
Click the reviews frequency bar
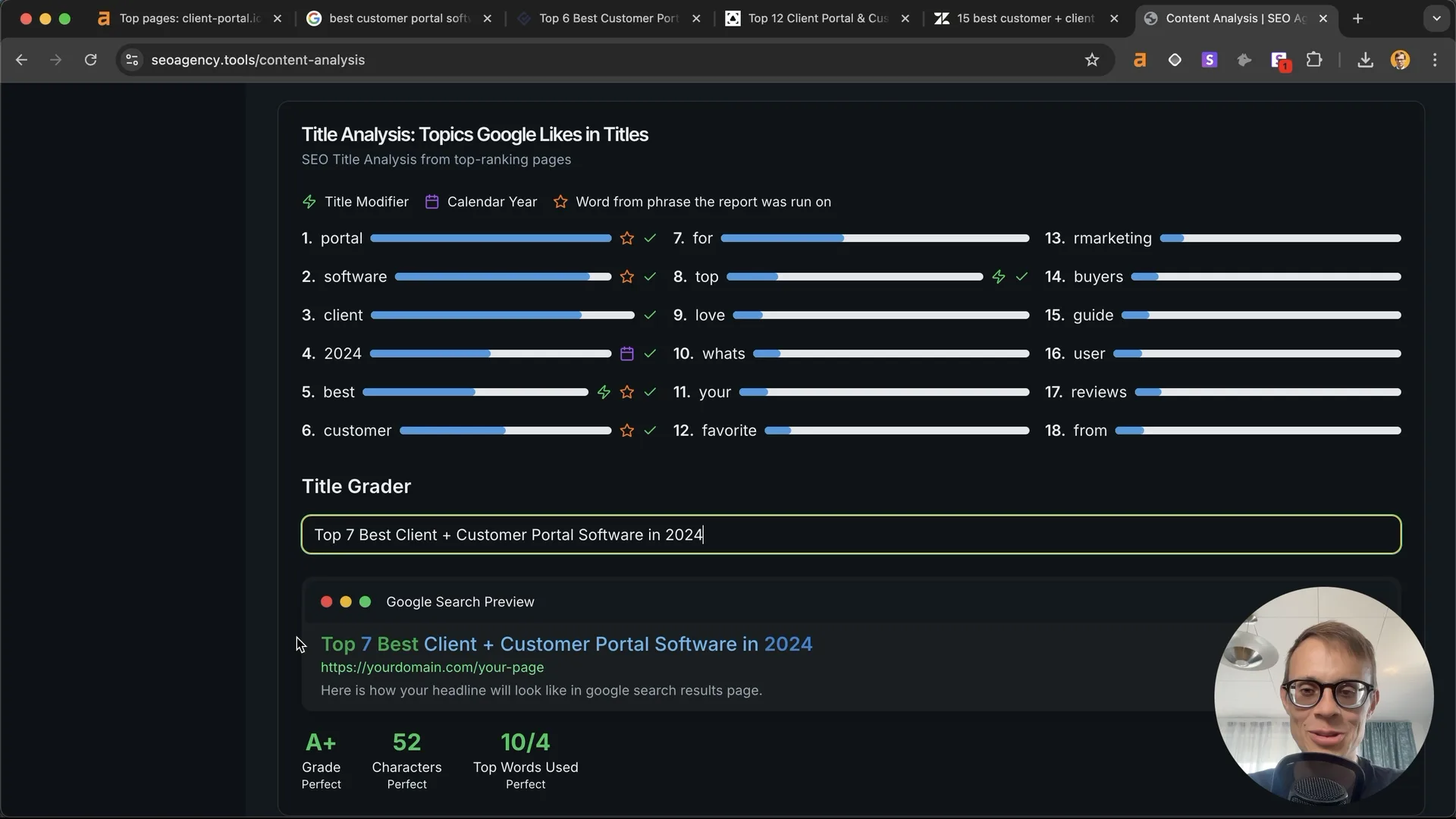click(1268, 392)
